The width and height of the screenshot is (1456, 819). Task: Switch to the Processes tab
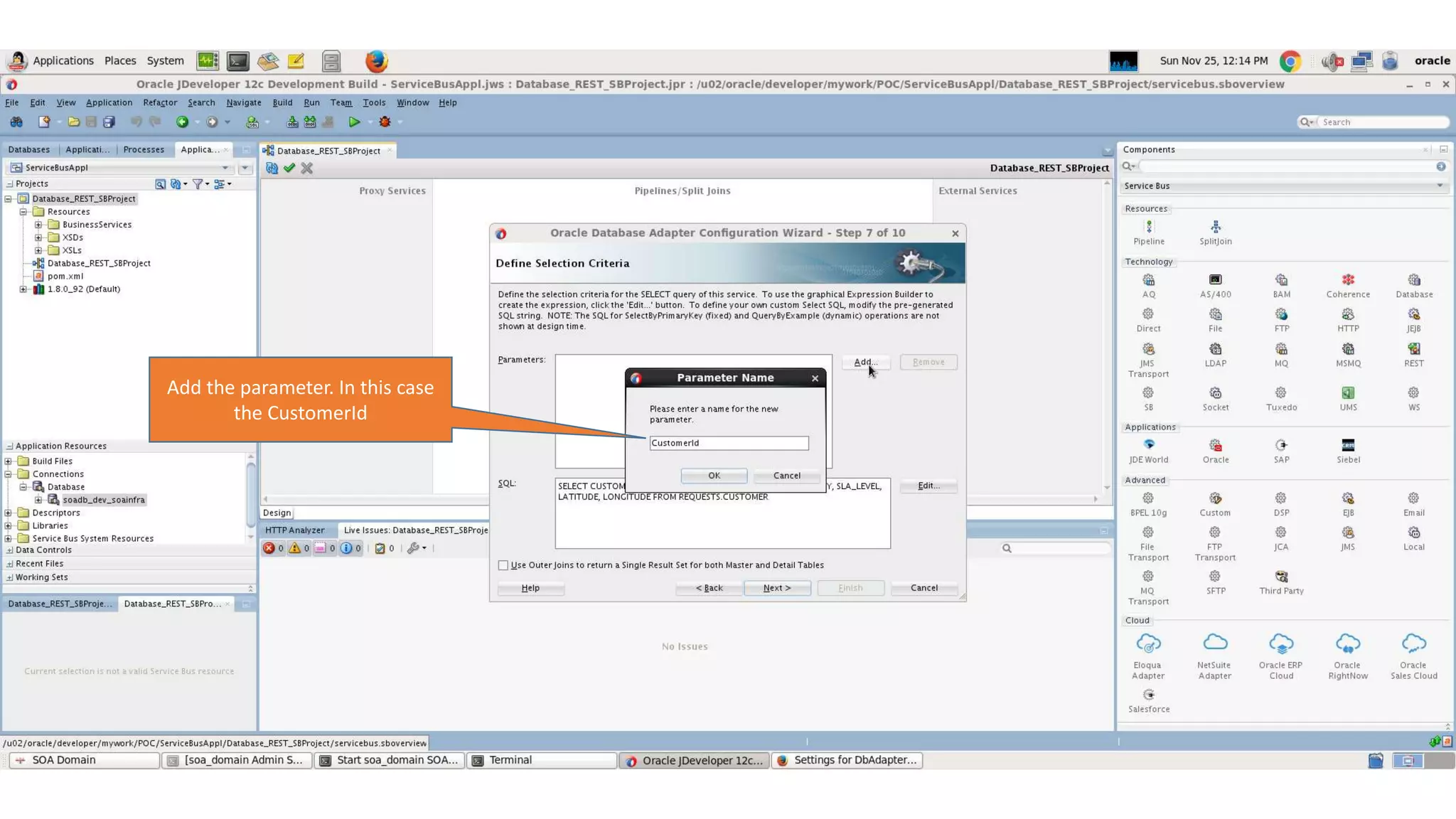[x=144, y=149]
